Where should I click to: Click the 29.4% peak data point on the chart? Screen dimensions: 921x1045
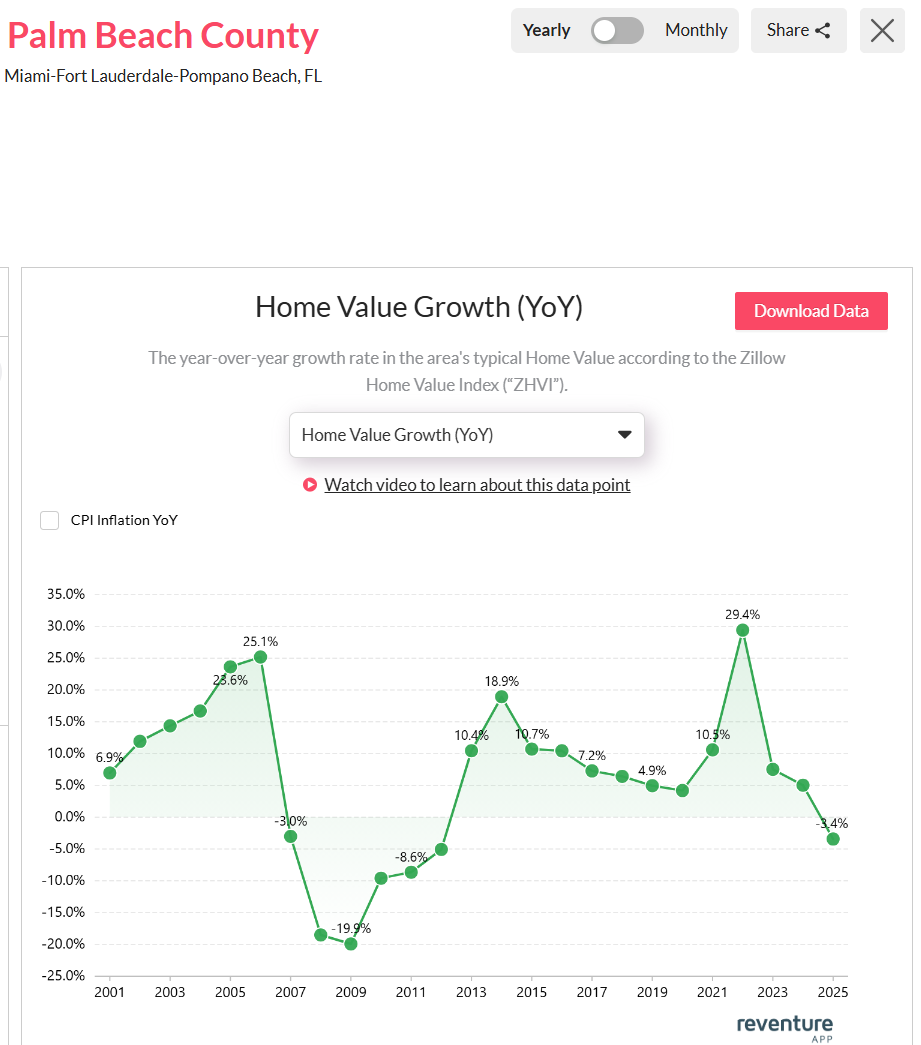tap(742, 629)
